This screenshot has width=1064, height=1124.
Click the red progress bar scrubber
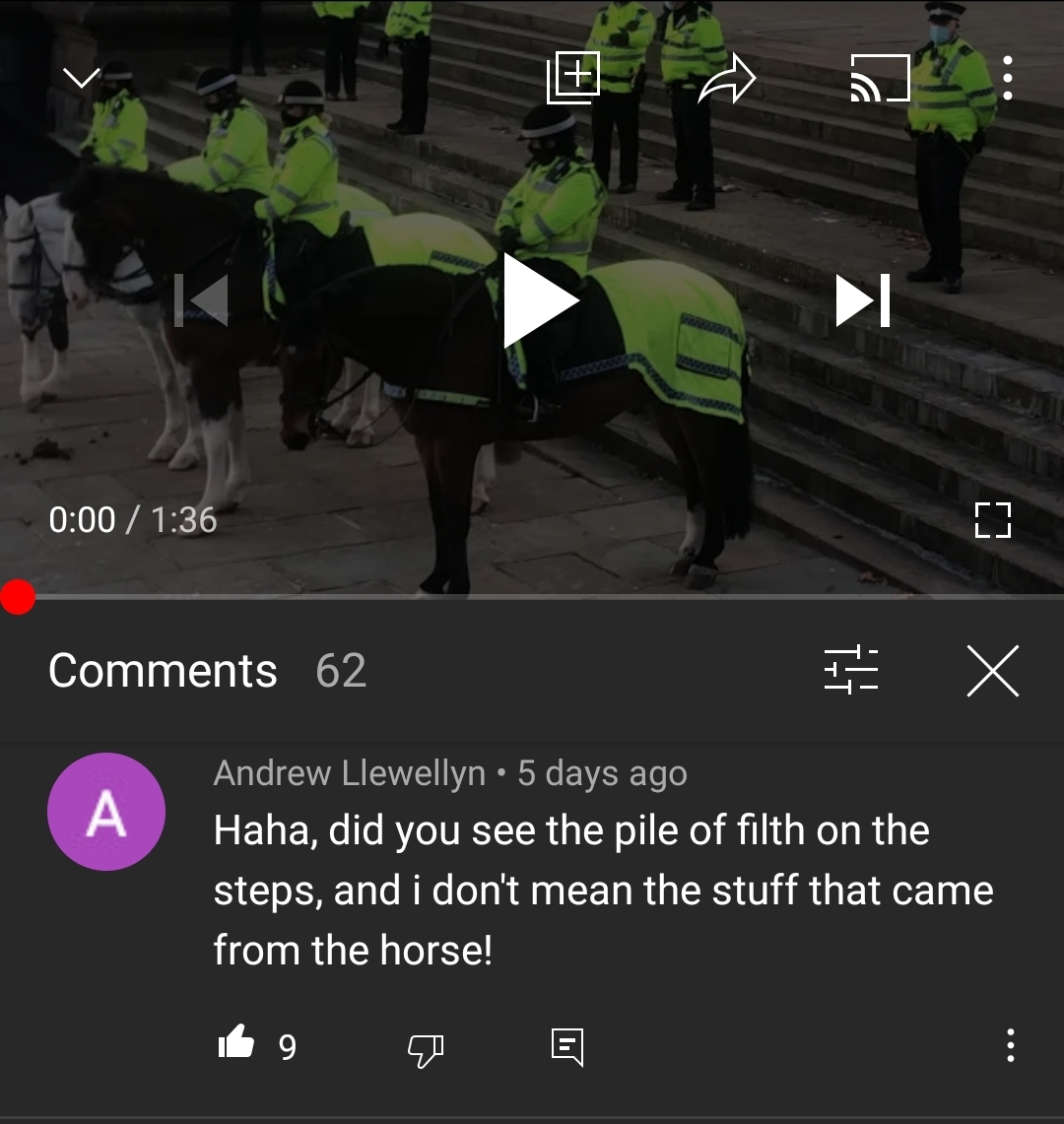(18, 596)
